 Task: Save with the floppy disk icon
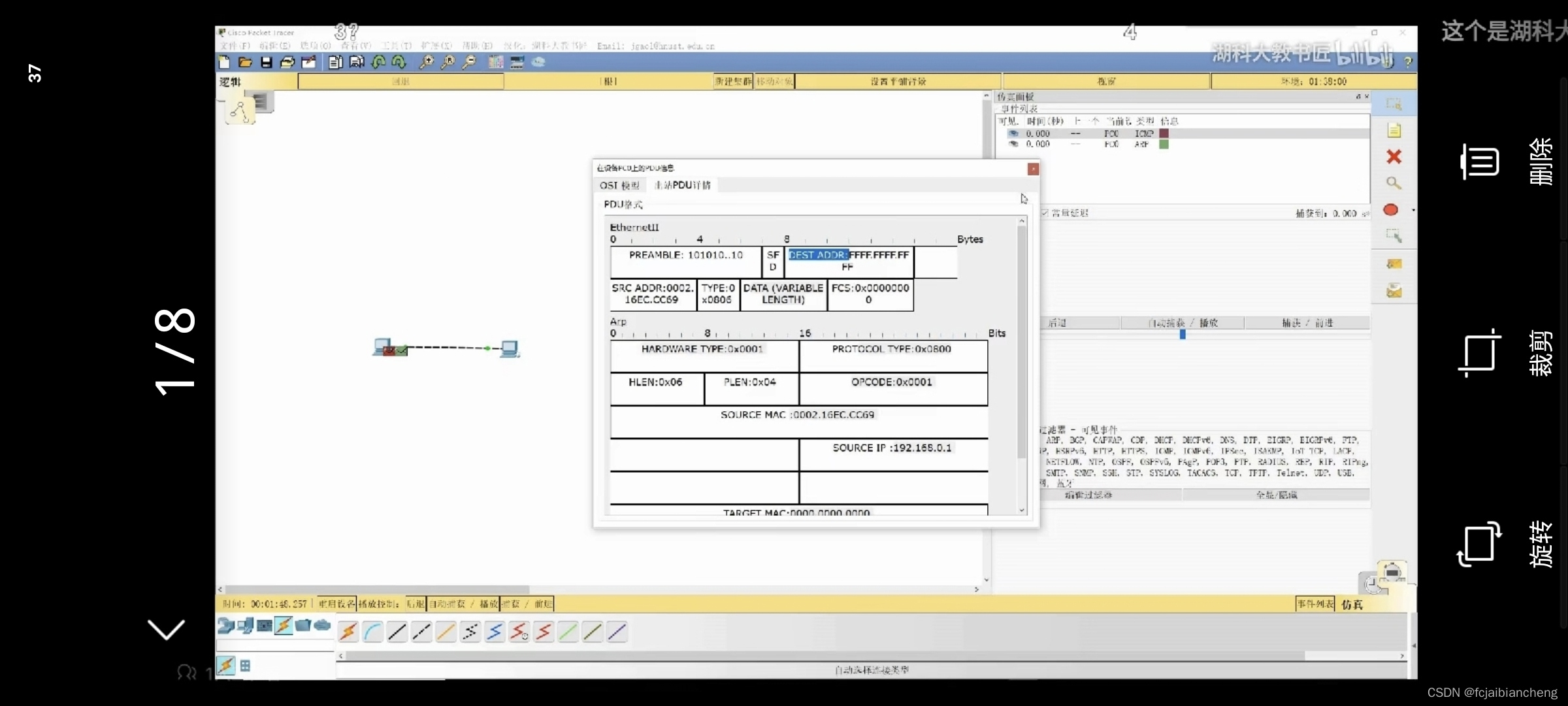pos(266,62)
